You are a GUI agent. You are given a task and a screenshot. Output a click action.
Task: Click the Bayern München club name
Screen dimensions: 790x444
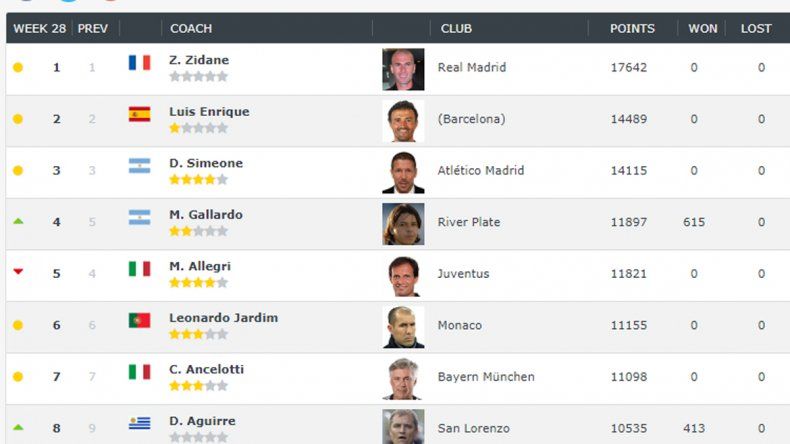coord(485,377)
